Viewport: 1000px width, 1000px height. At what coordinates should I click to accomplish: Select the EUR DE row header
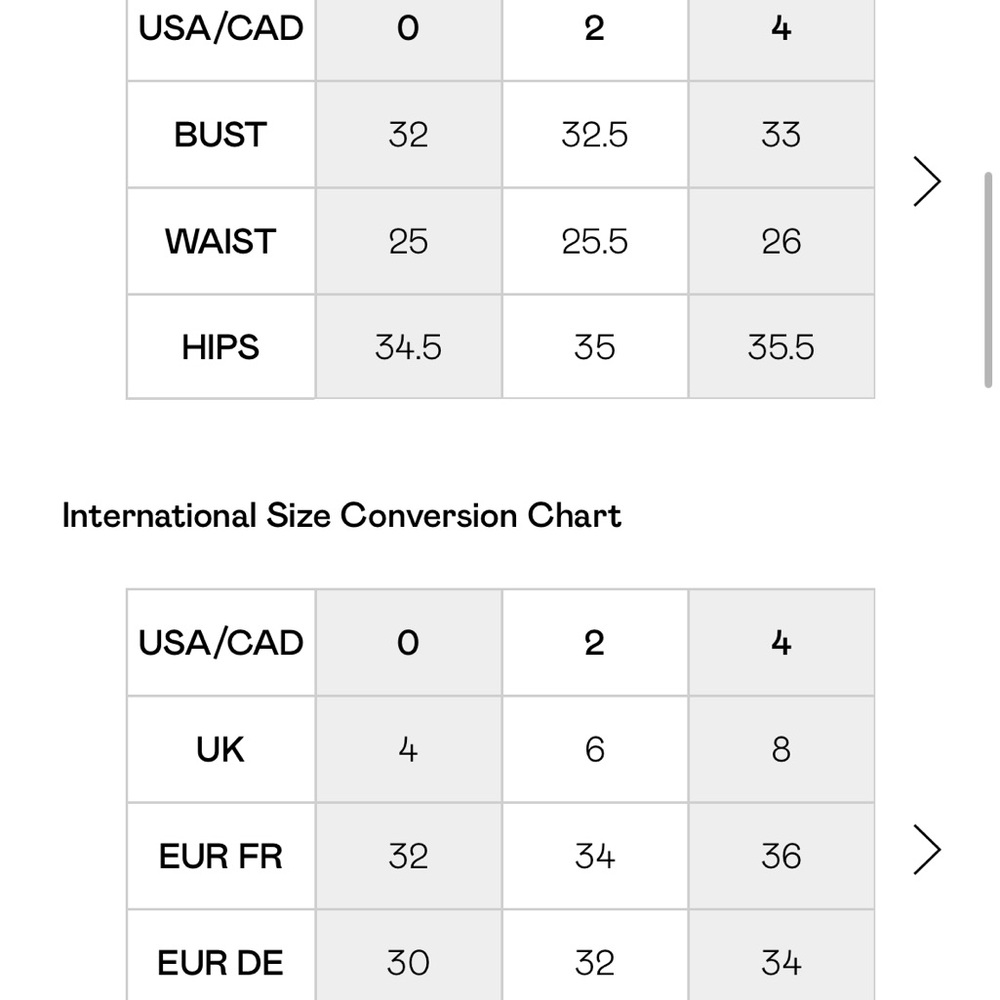[221, 955]
